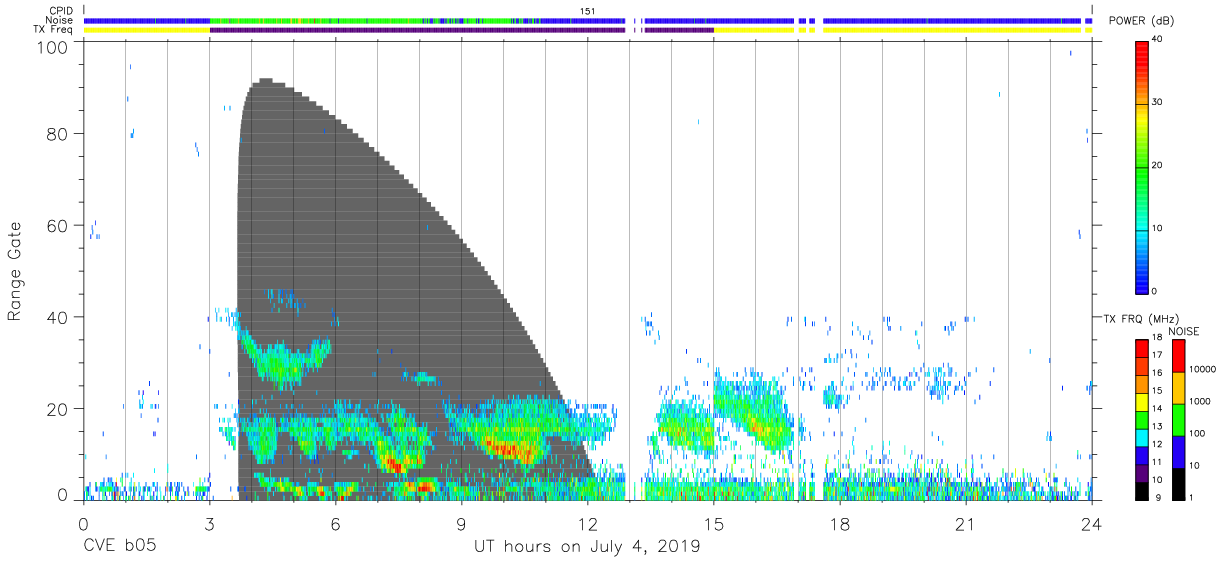The image size is (1228, 567).
Task: Click the 17 label on TX FRQ scale
Action: pyautogui.click(x=1156, y=355)
